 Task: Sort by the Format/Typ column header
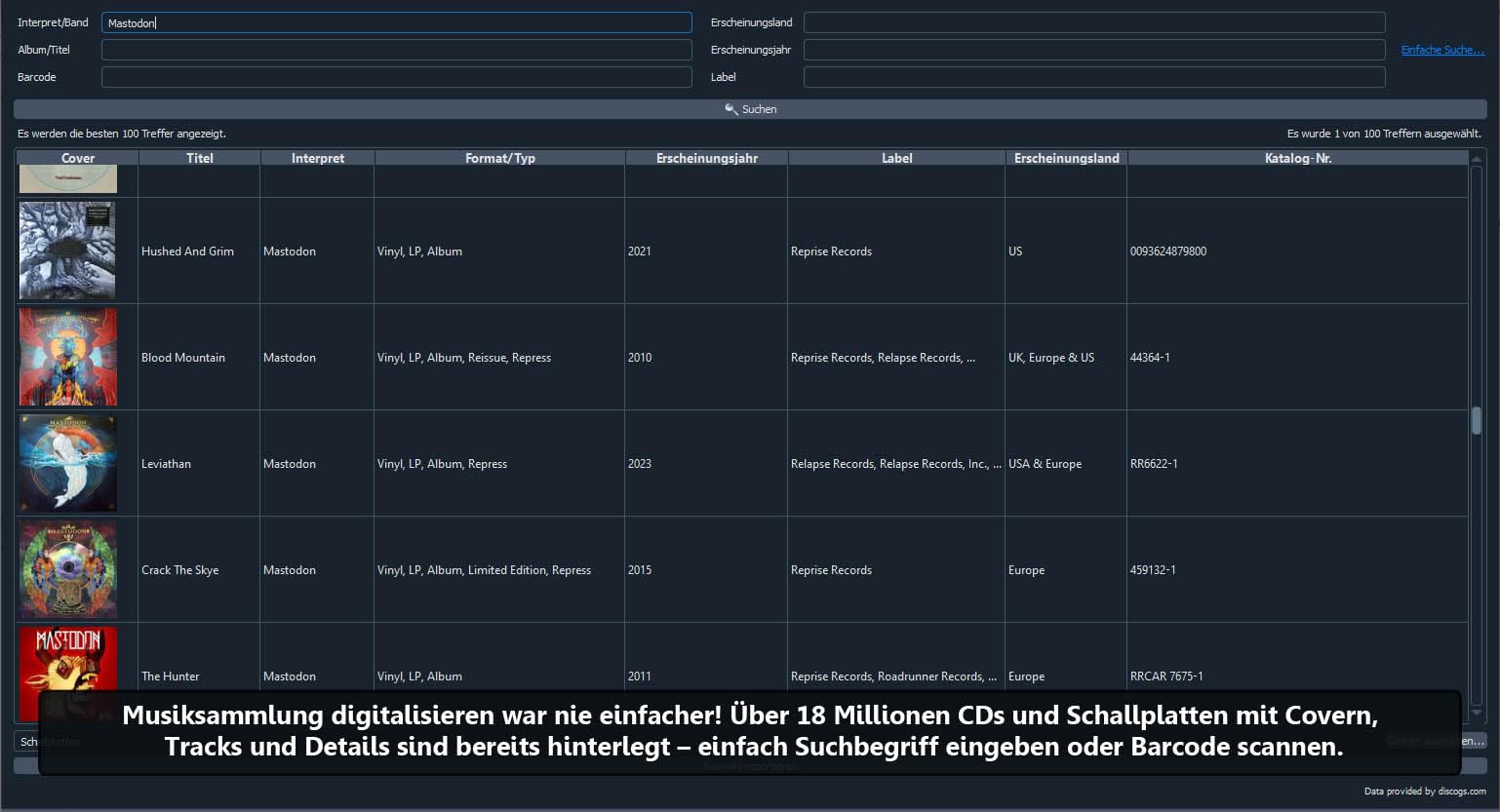500,158
